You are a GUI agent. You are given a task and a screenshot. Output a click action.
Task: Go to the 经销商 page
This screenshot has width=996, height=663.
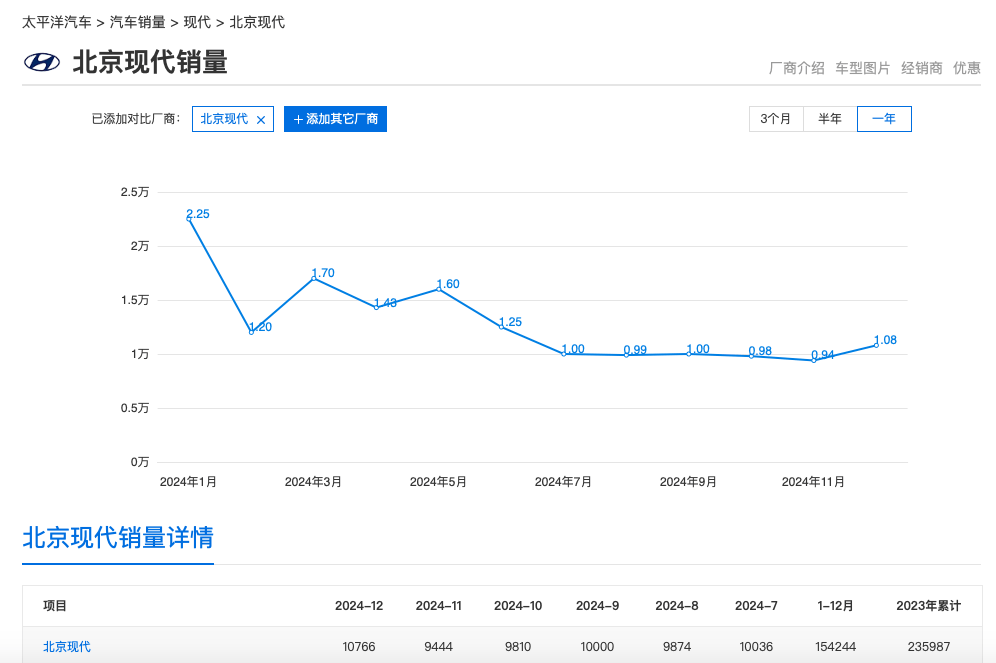[921, 68]
